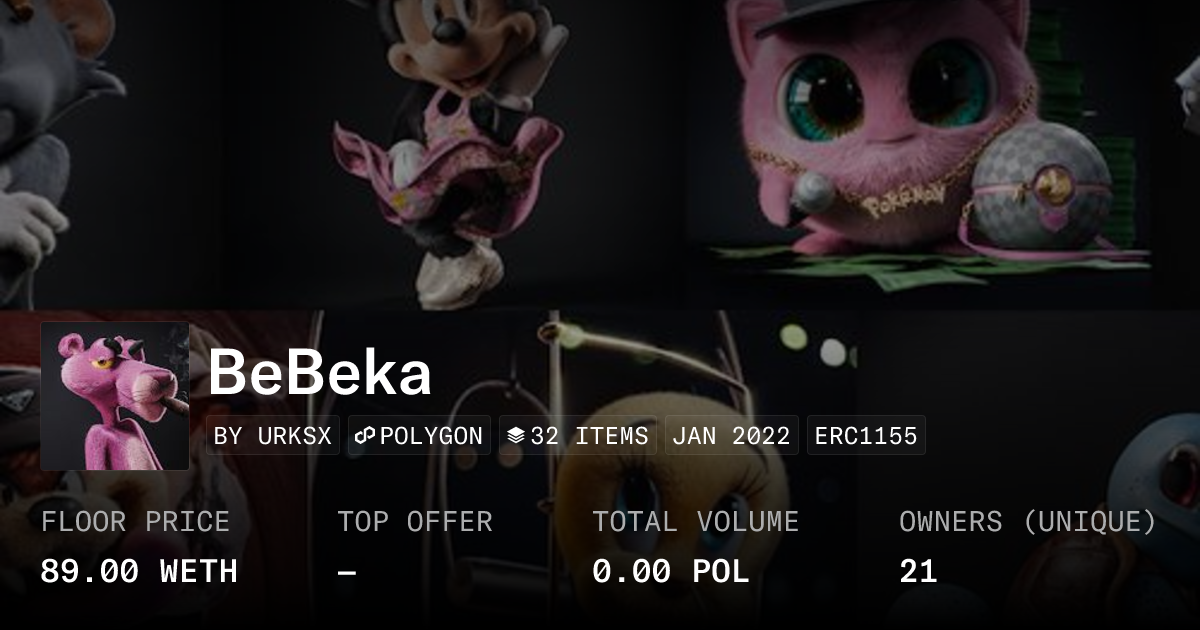Click the 32 ITEMS count text
Image resolution: width=1200 pixels, height=630 pixels.
point(589,436)
